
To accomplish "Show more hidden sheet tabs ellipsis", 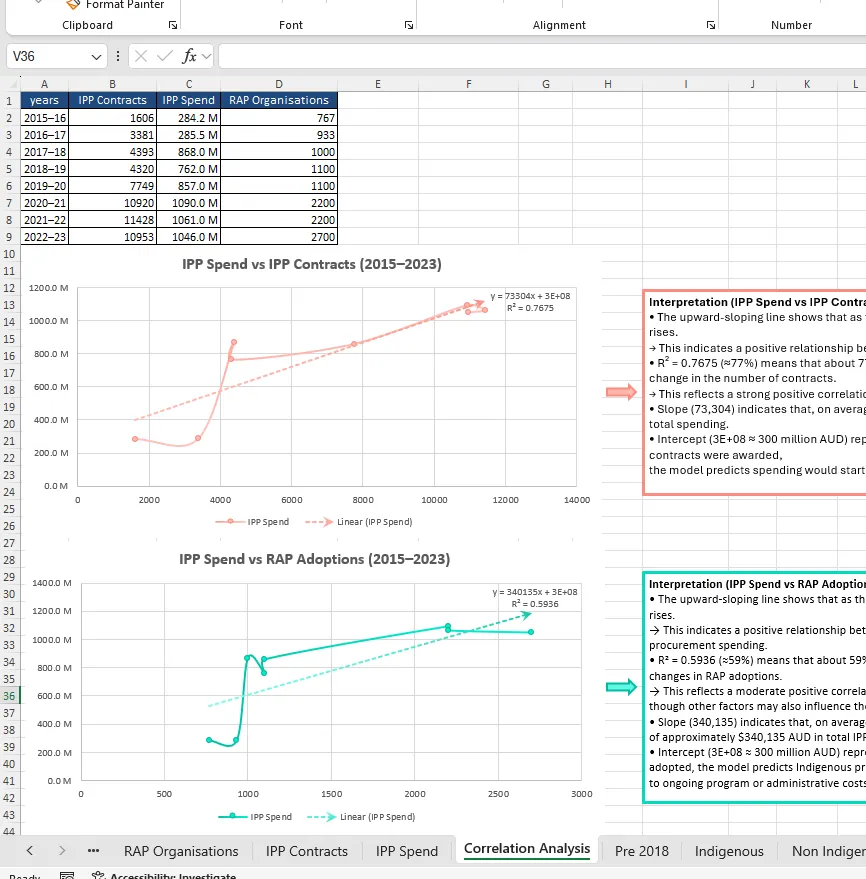I will click(x=94, y=850).
